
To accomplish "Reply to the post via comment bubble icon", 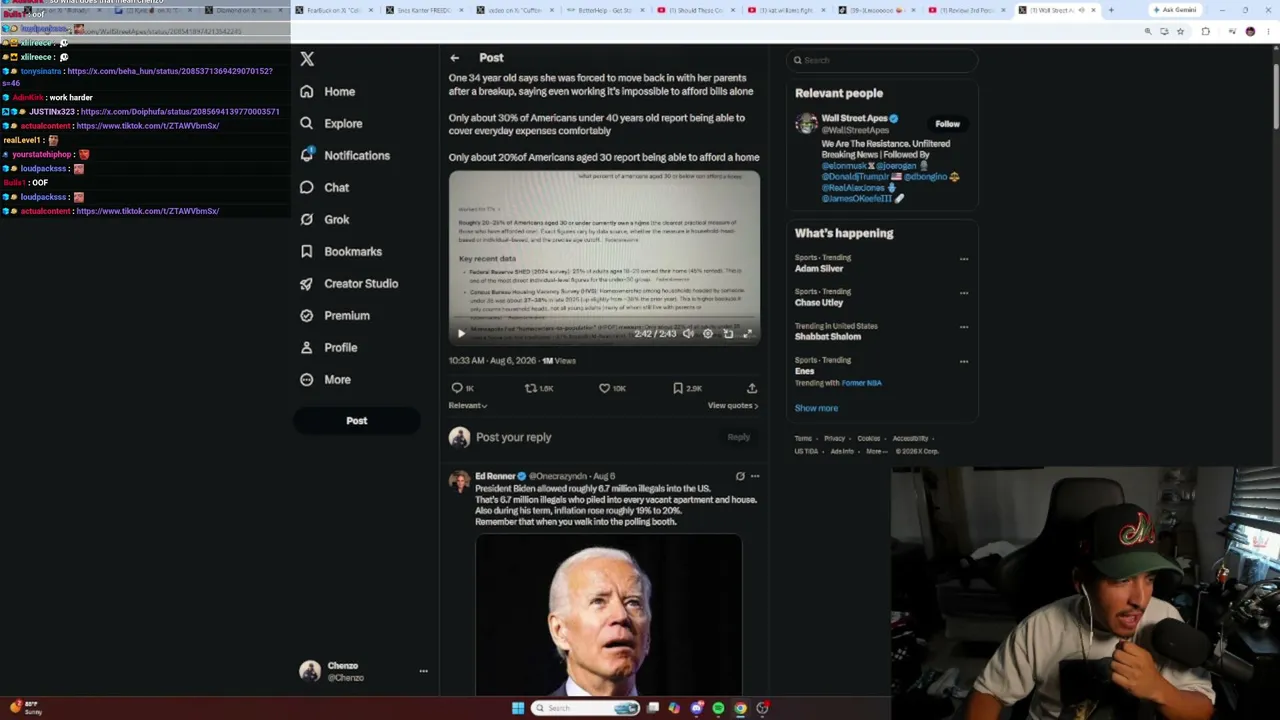I will pos(457,388).
